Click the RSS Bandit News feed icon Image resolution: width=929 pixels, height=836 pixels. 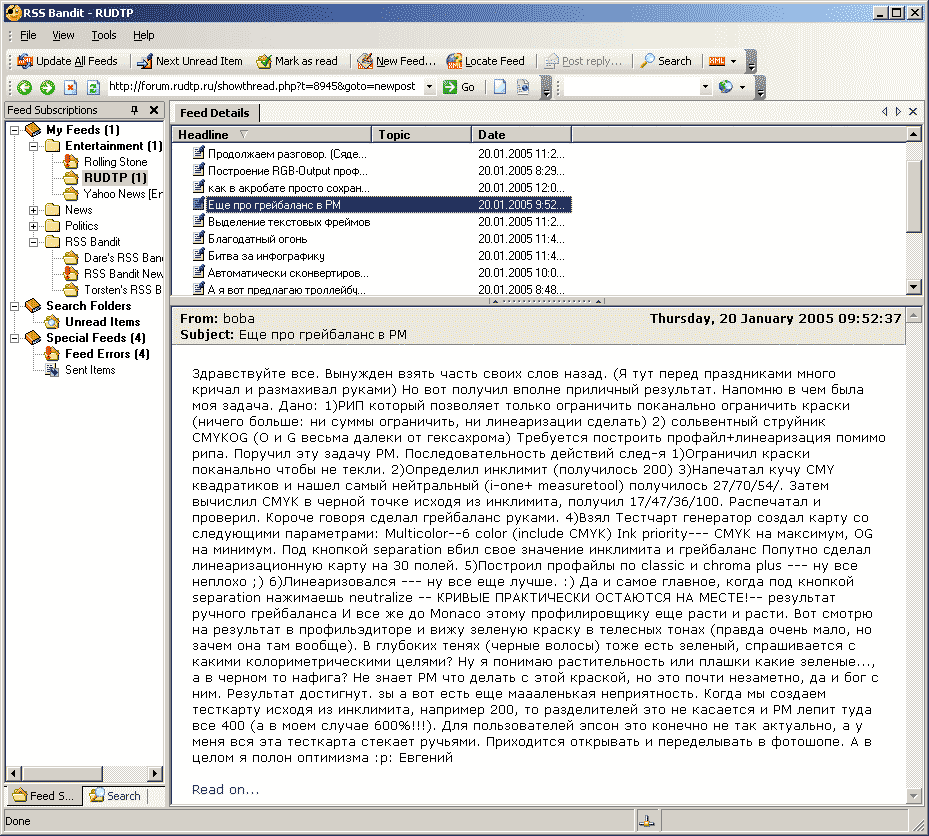[71, 273]
